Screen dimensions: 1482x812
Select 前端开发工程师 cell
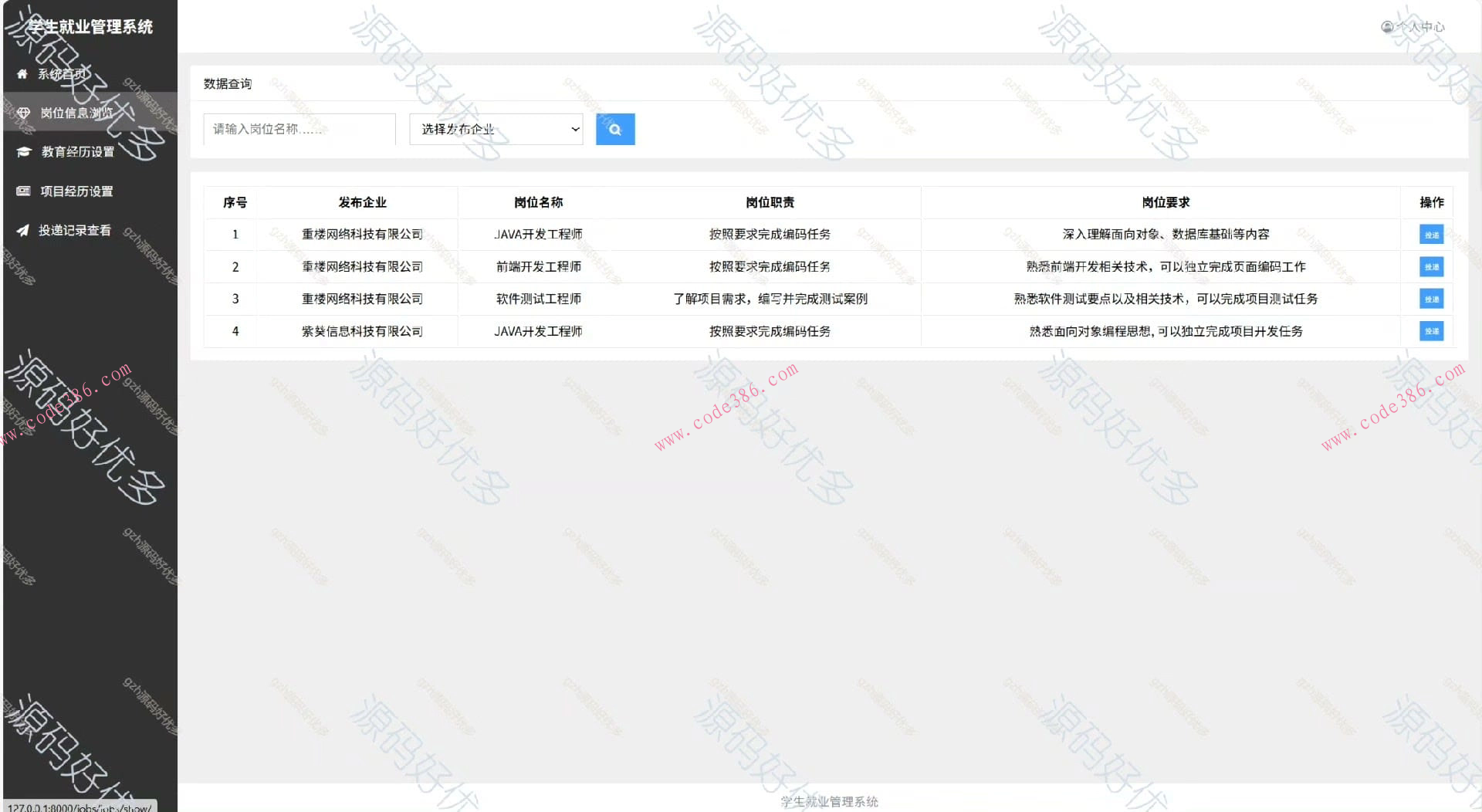point(539,267)
